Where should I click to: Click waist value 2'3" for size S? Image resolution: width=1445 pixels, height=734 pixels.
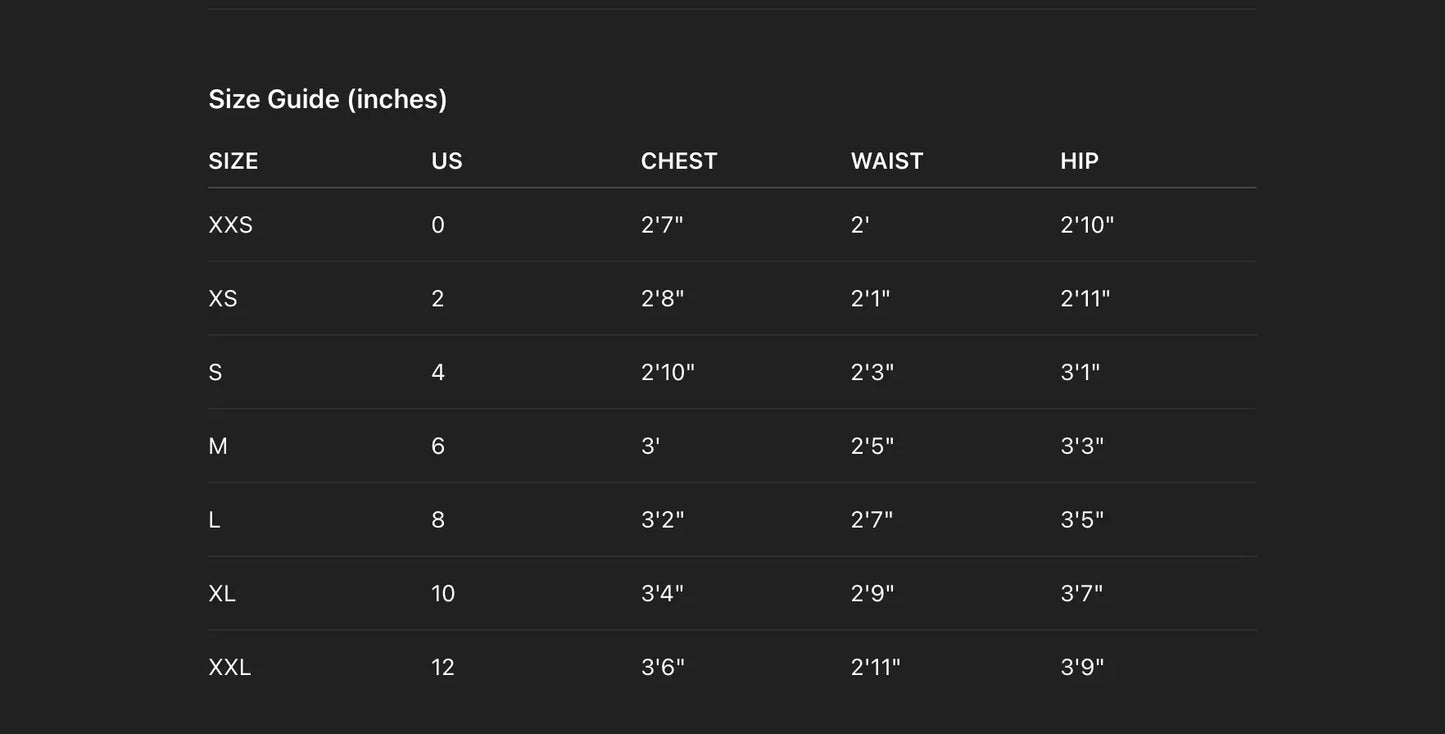point(872,372)
